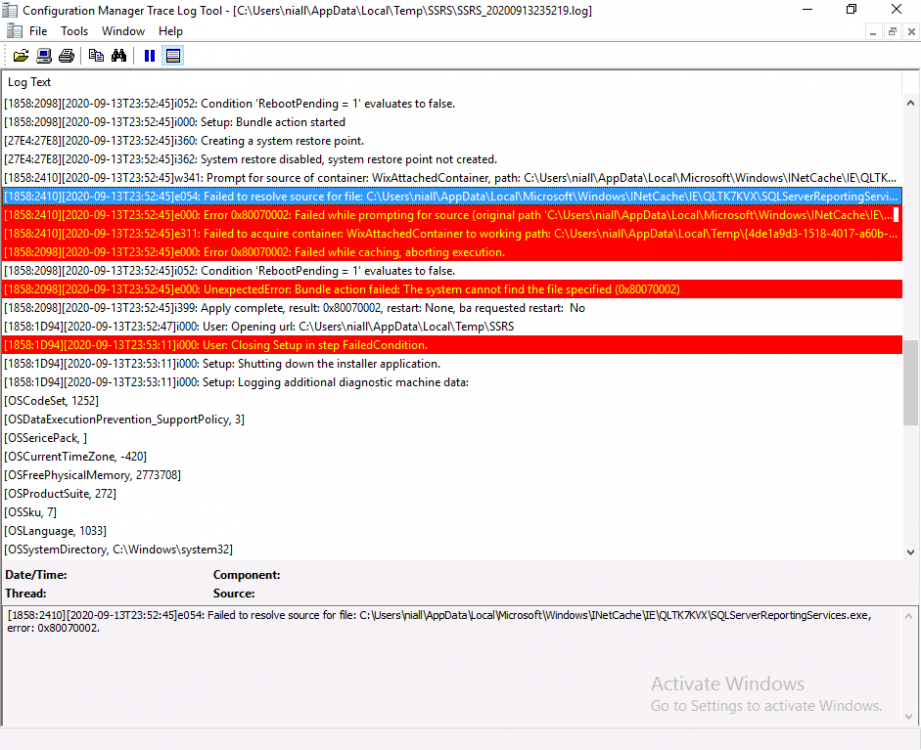Select the [OSCurrentTimeZone, -420] line
Image resolution: width=921 pixels, height=750 pixels.
[452, 457]
